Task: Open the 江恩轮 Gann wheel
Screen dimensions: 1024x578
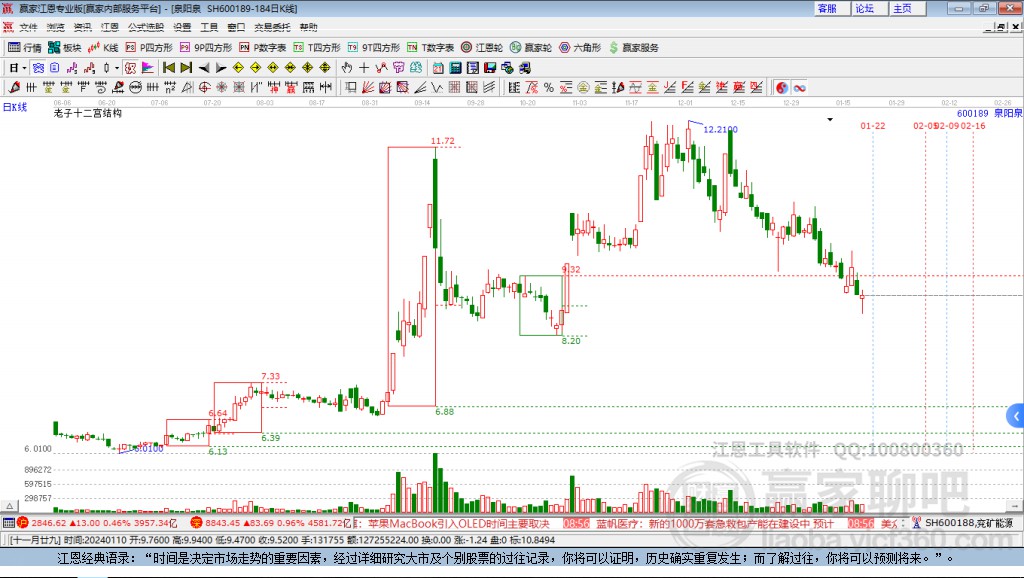Action: [x=482, y=48]
